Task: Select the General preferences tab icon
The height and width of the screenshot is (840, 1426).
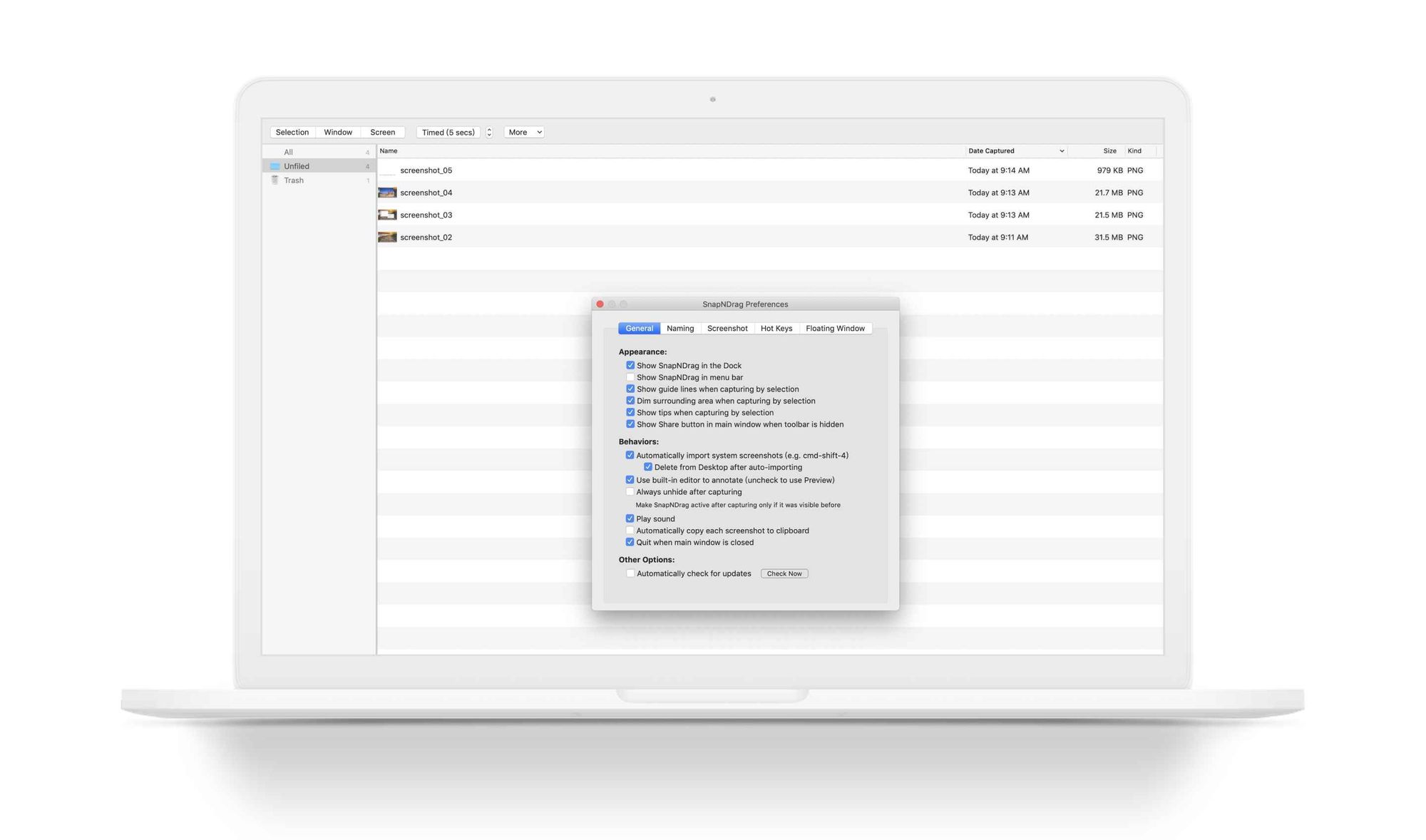Action: (639, 328)
